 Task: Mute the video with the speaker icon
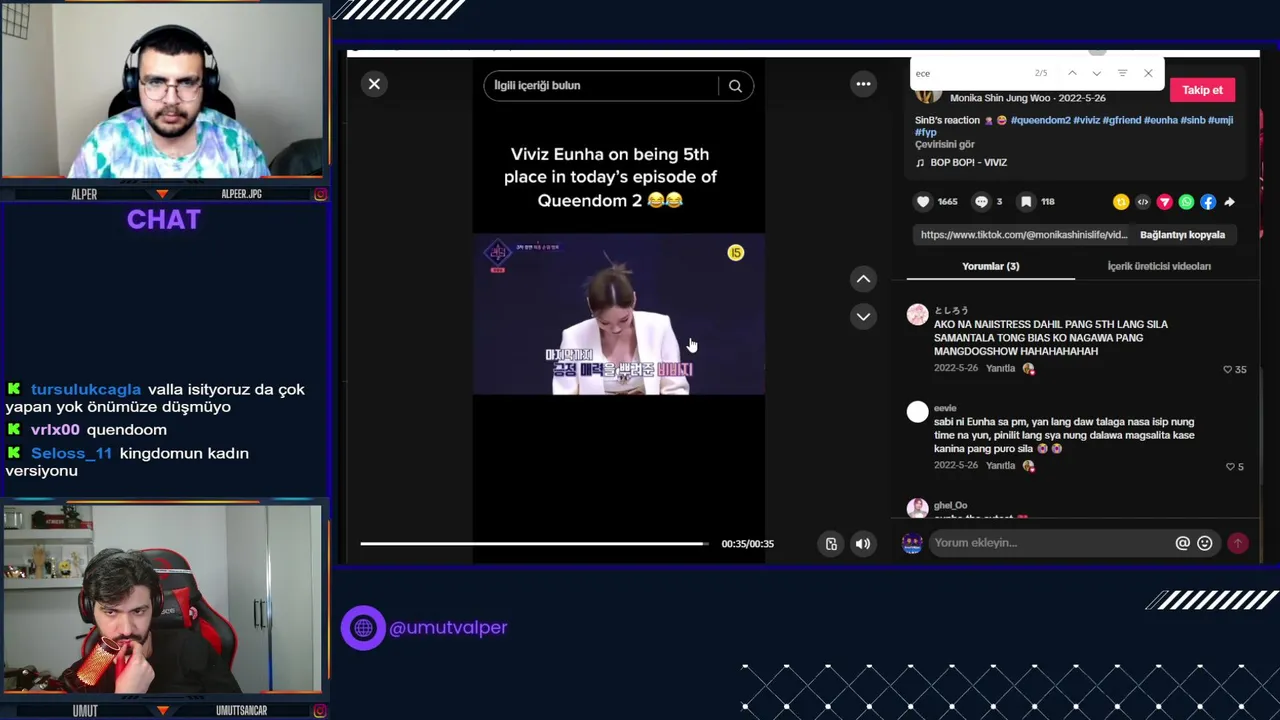point(862,544)
